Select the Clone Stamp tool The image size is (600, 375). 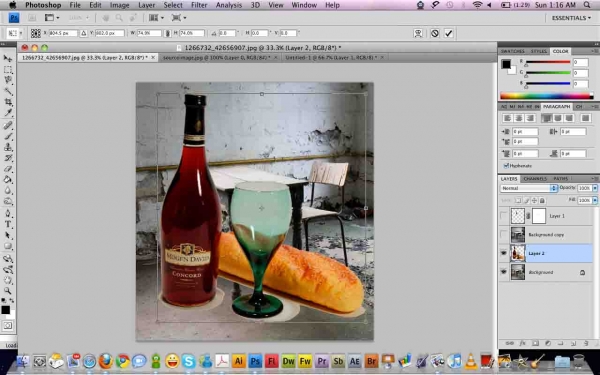coord(8,147)
